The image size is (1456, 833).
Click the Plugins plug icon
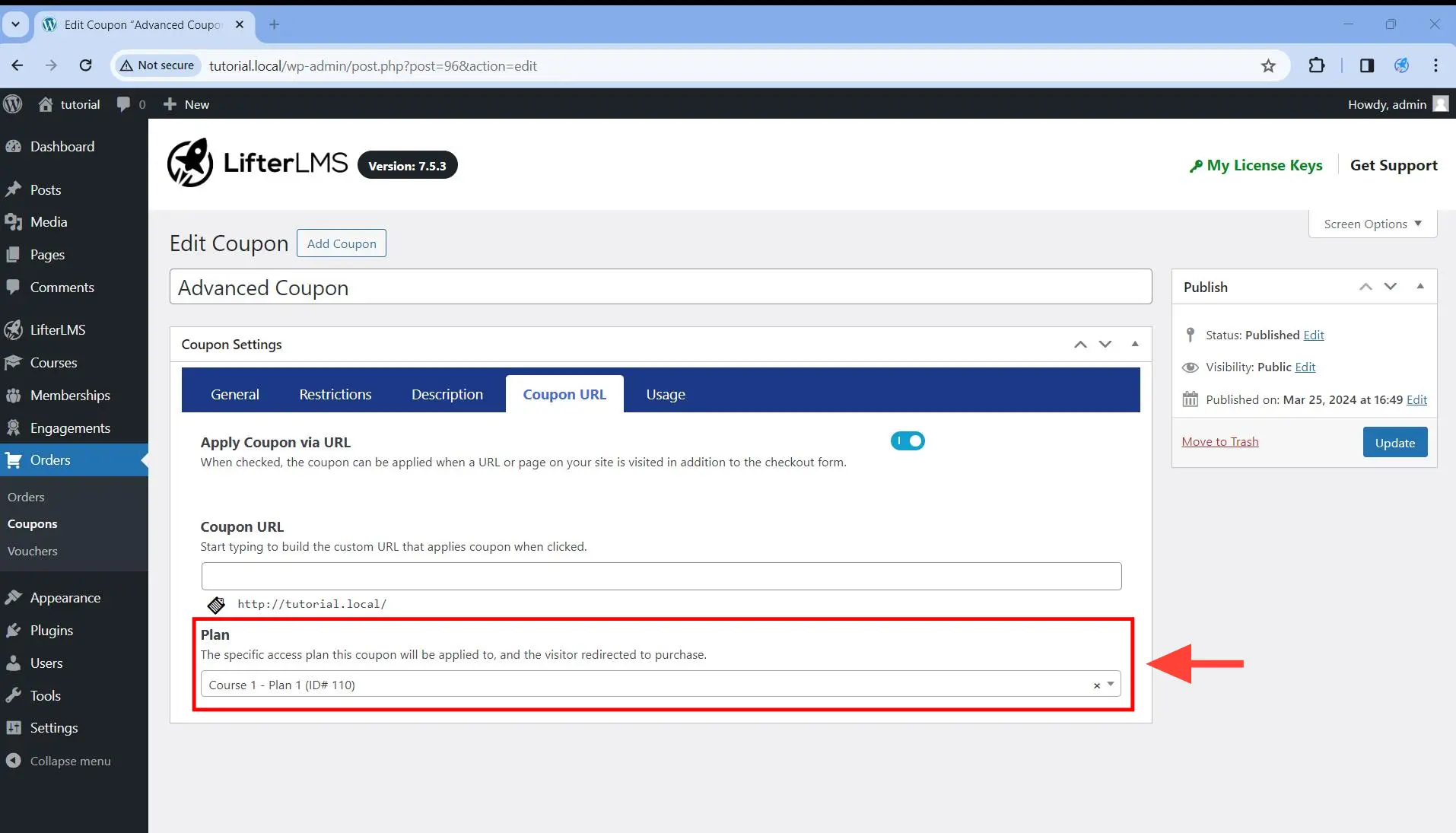tap(13, 631)
